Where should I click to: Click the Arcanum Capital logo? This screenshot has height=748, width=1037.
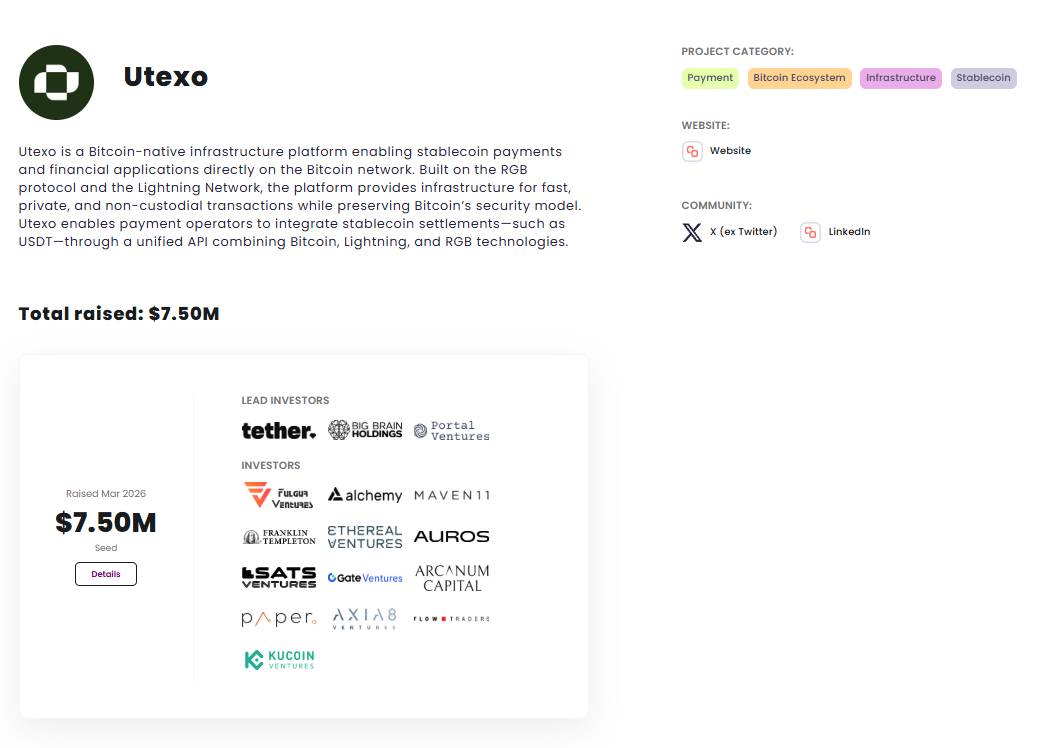(452, 578)
